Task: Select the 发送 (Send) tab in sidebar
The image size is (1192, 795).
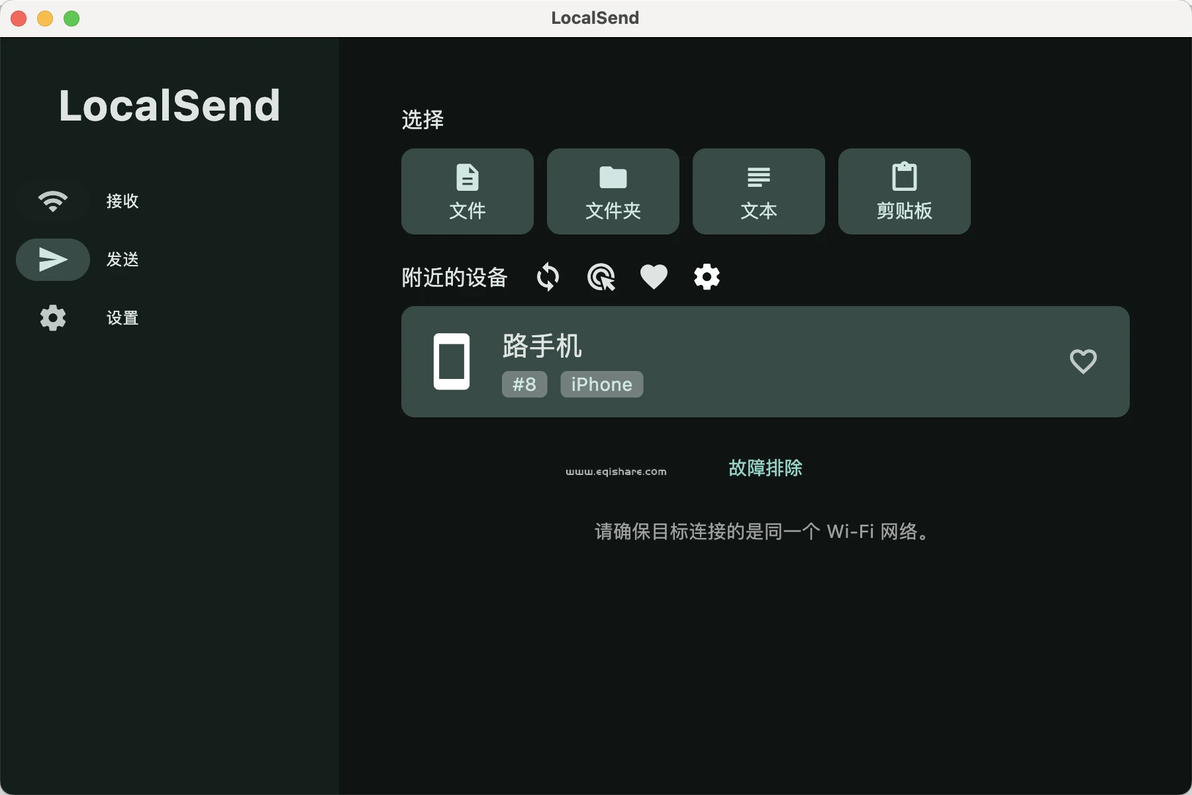Action: (x=88, y=259)
